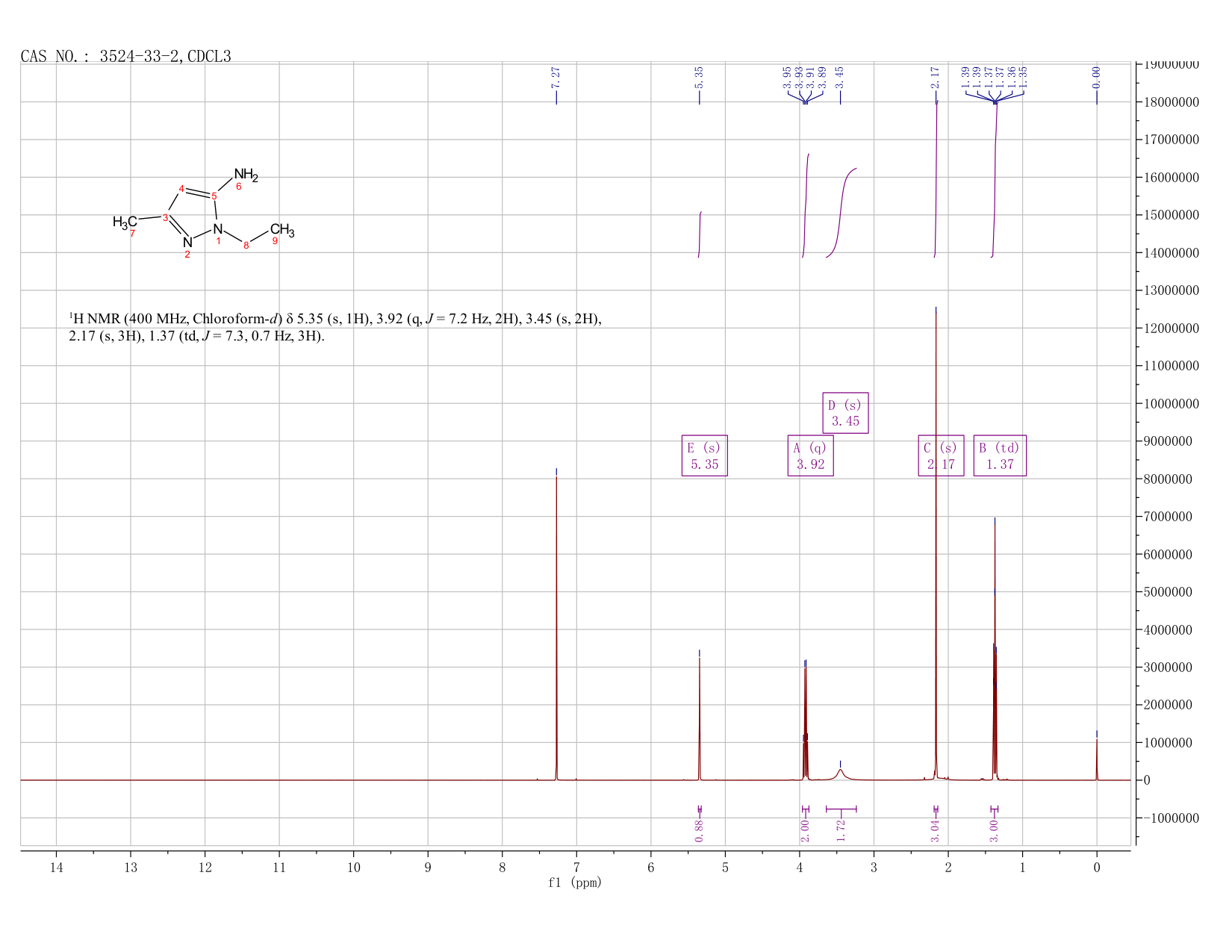Select multiplet box C (s) 2.17
The width and height of the screenshot is (1232, 952).
coord(941,455)
